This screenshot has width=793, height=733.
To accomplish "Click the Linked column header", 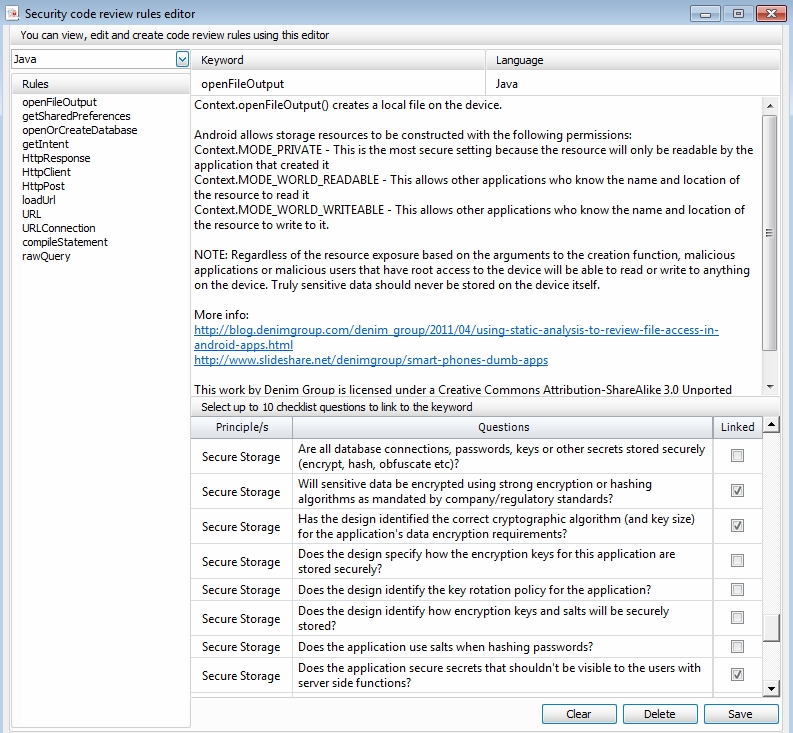I will coord(737,427).
